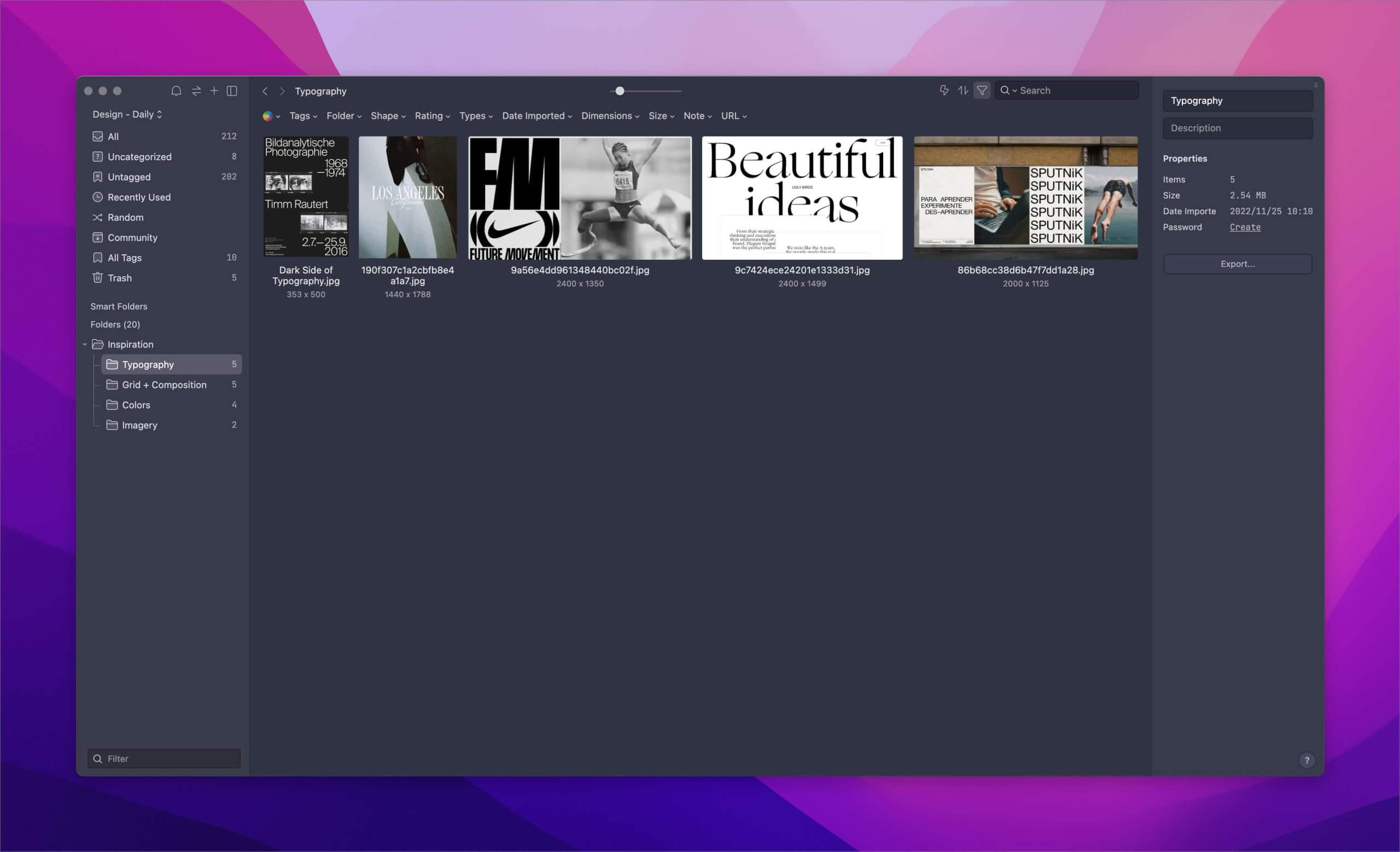
Task: Open the Types filter dropdown
Action: pos(476,116)
